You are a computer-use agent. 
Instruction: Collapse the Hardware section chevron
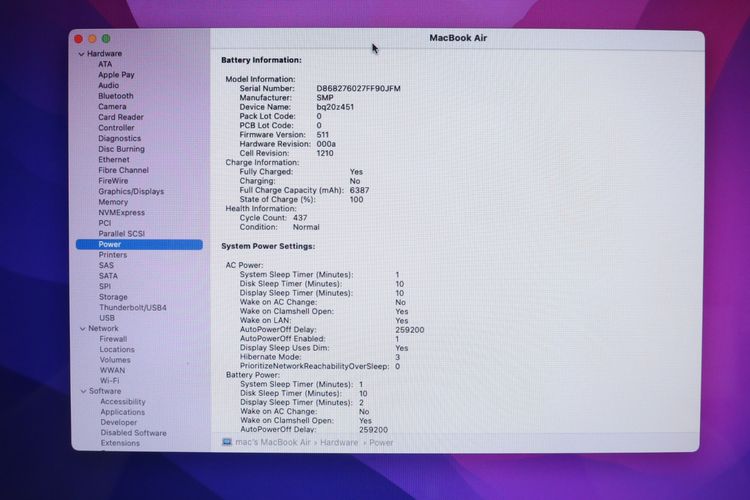coord(81,54)
